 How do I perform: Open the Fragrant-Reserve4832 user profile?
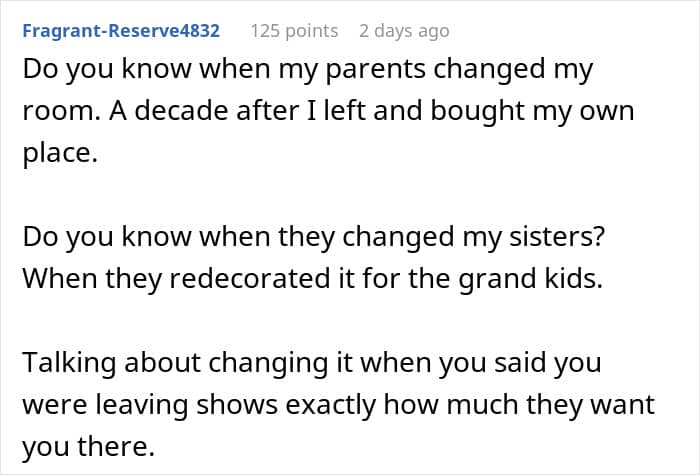pos(121,31)
